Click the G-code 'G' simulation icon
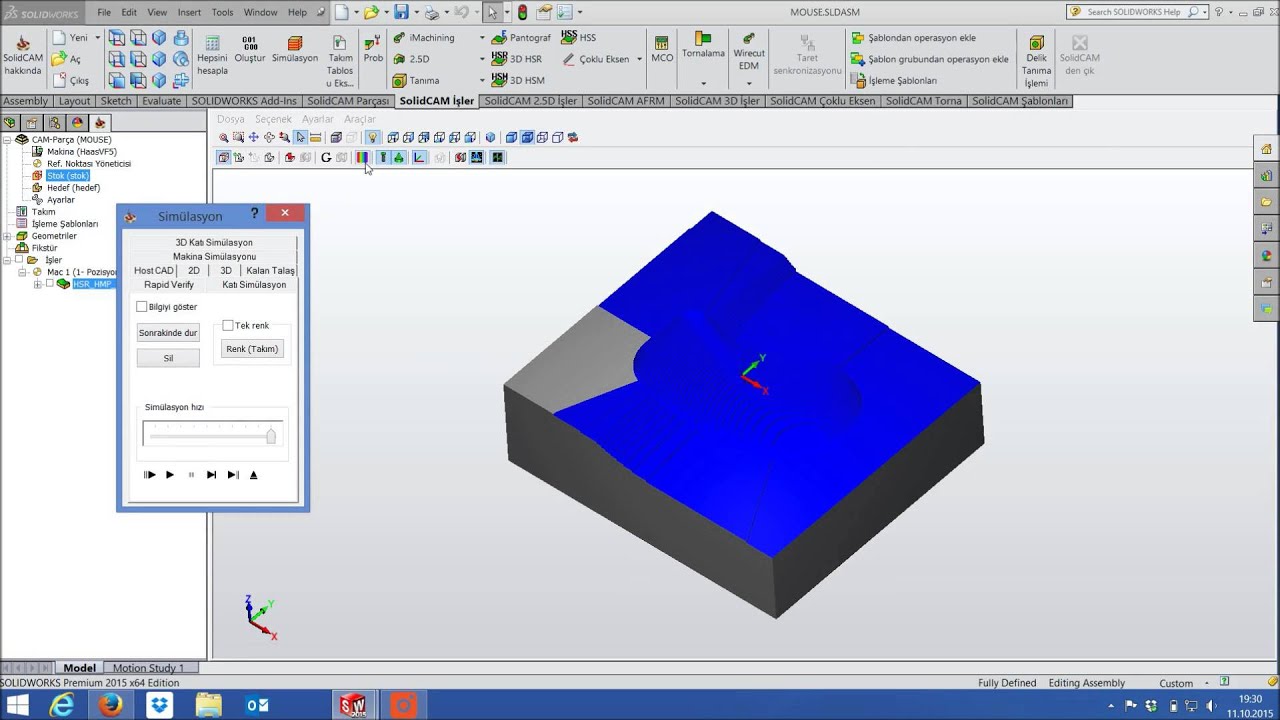Image resolution: width=1280 pixels, height=720 pixels. [x=326, y=158]
